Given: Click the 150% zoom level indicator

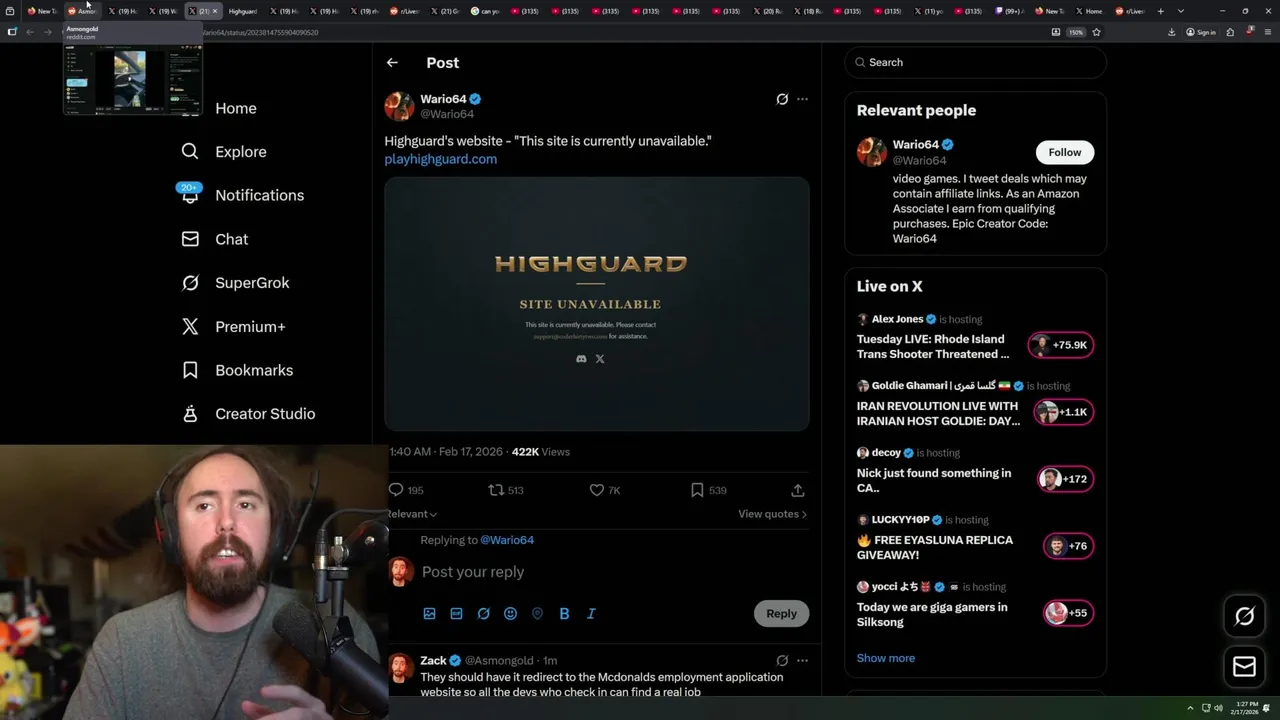Looking at the screenshot, I should click(x=1076, y=32).
